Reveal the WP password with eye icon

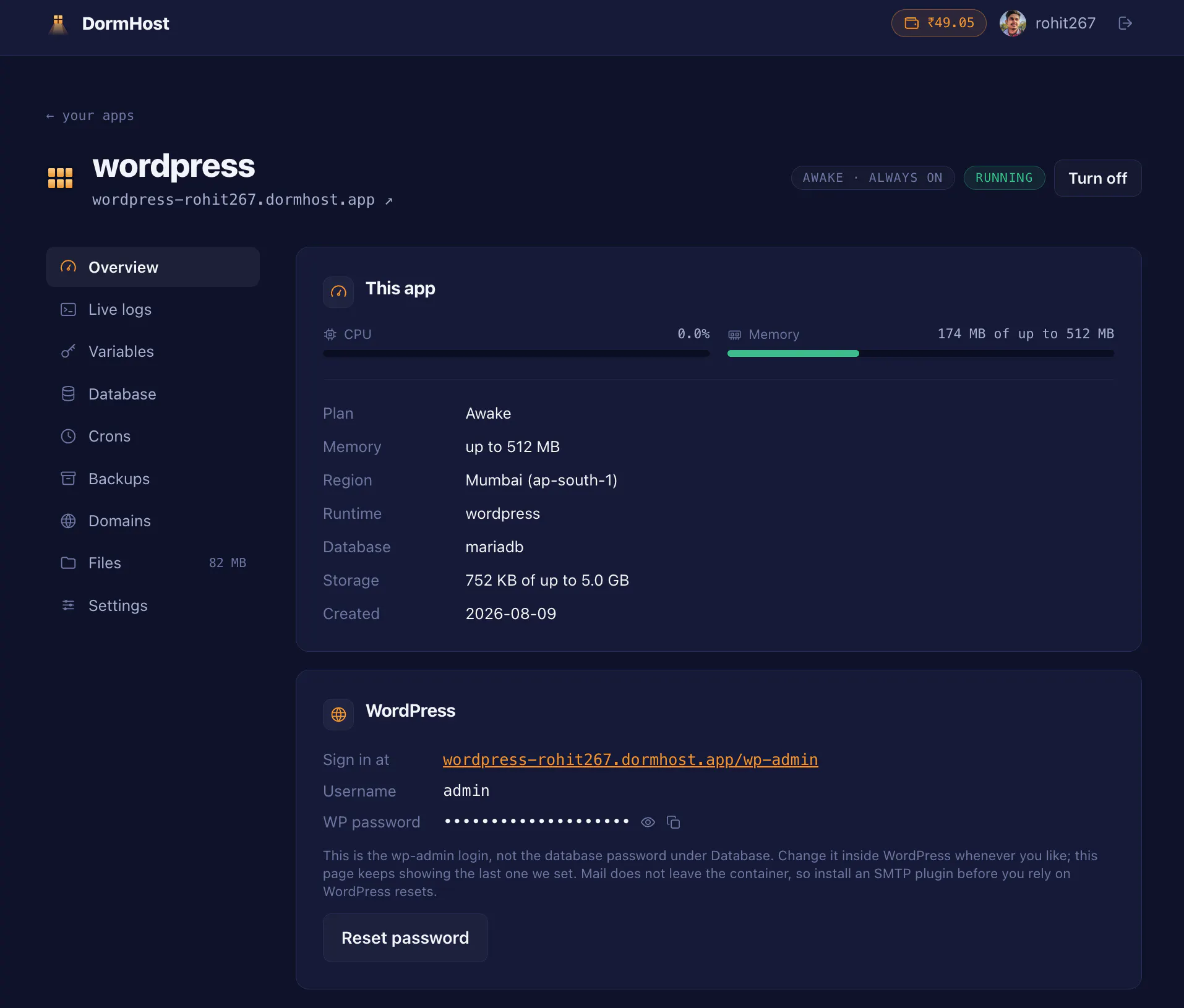(x=648, y=822)
